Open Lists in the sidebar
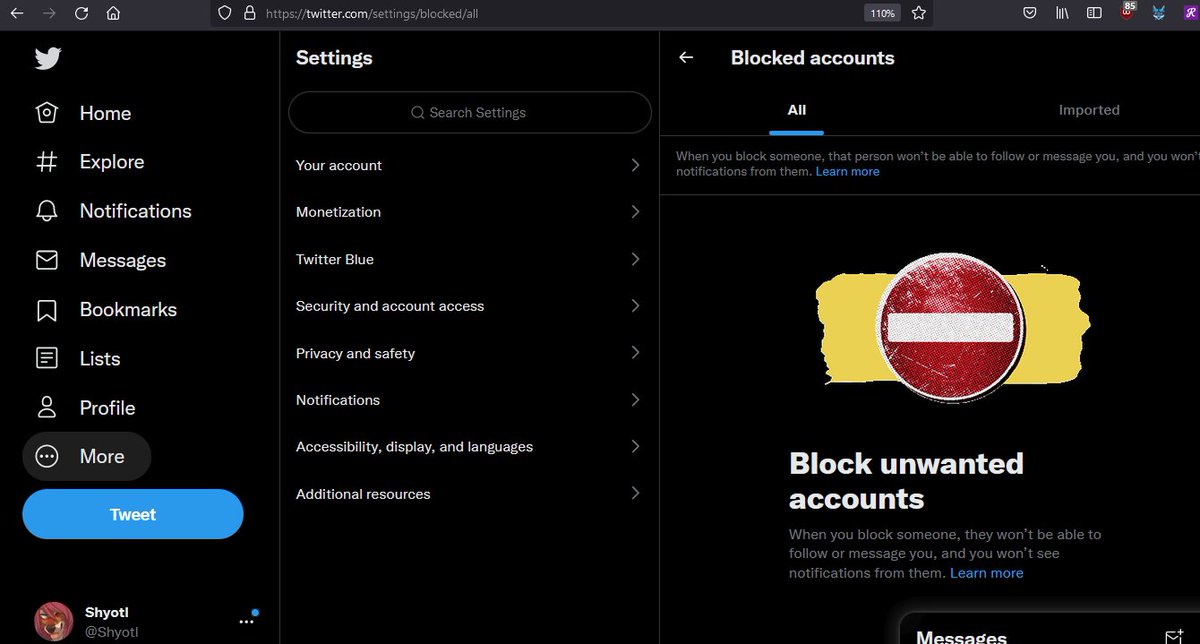 tap(78, 358)
